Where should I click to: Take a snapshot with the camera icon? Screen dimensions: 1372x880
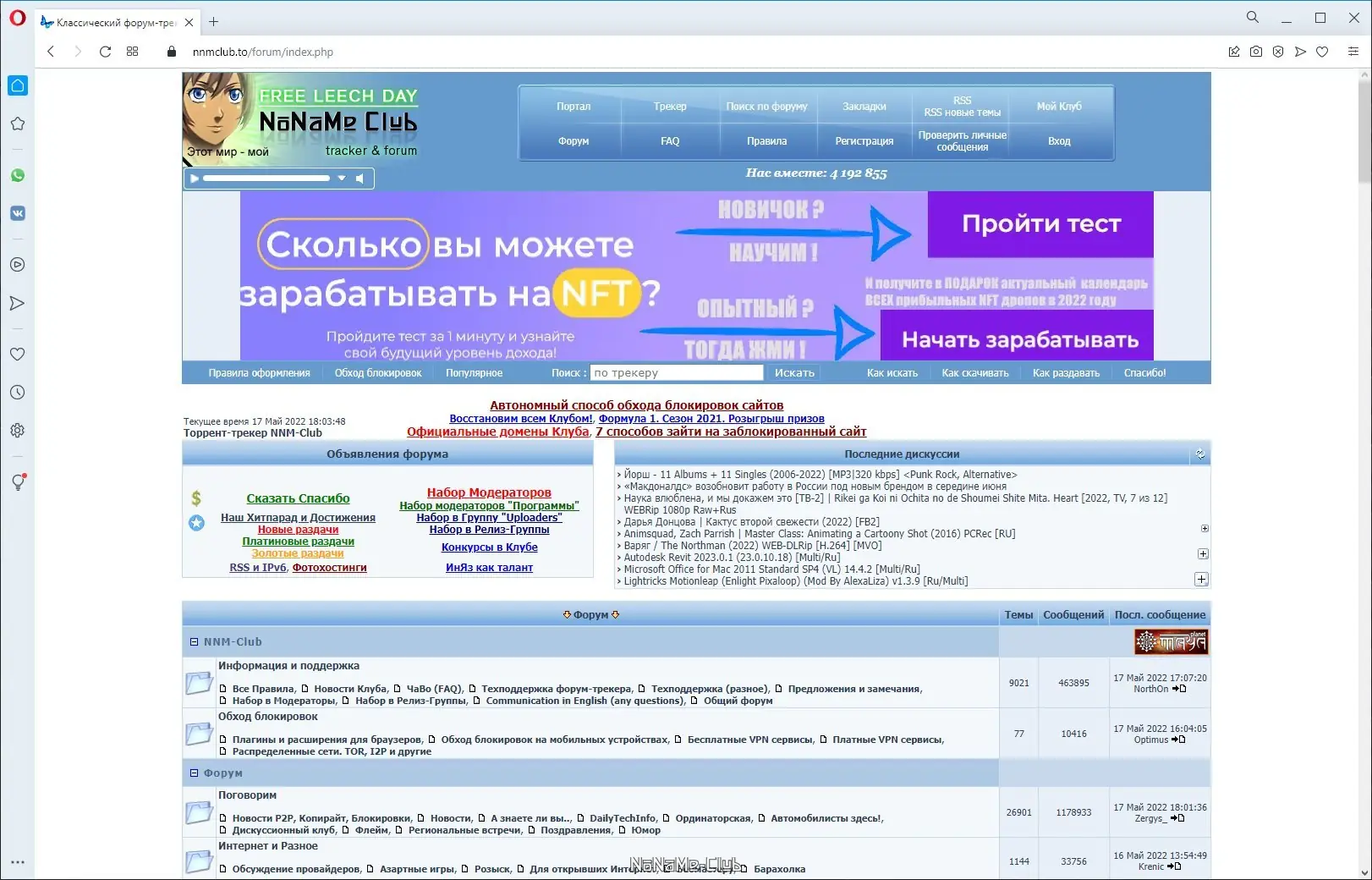tap(1256, 52)
